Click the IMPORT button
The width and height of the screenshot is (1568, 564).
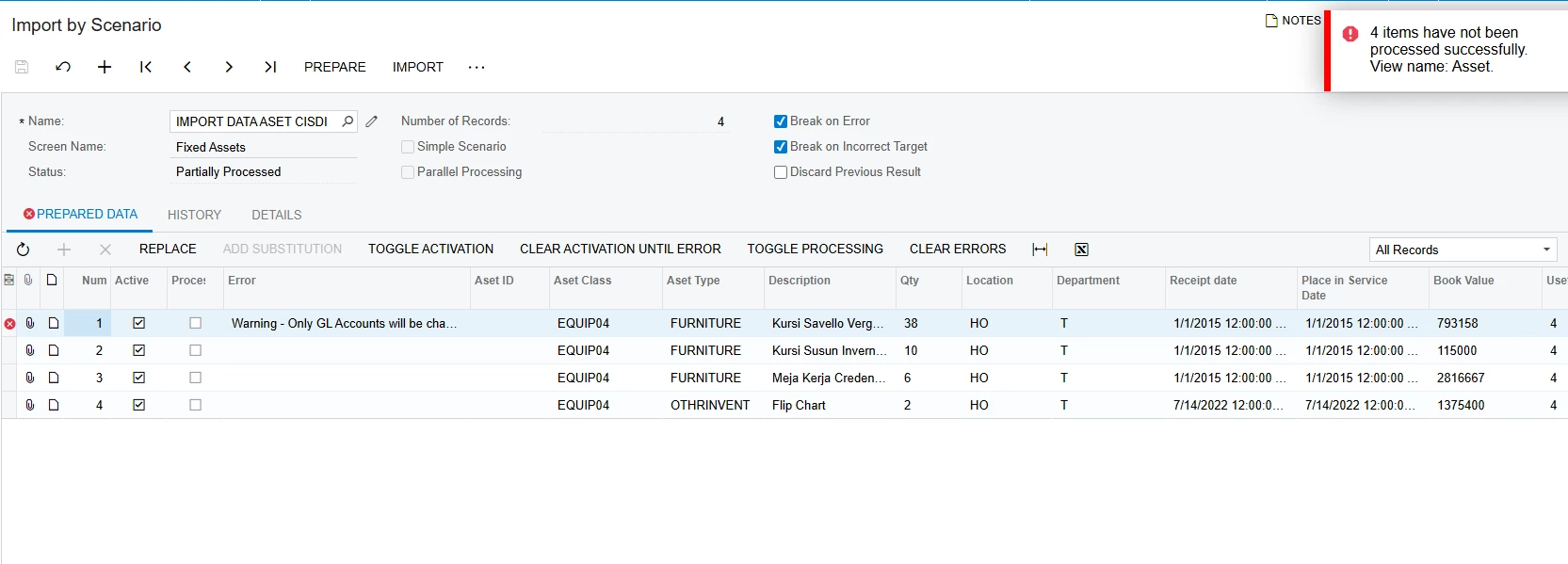(x=418, y=67)
